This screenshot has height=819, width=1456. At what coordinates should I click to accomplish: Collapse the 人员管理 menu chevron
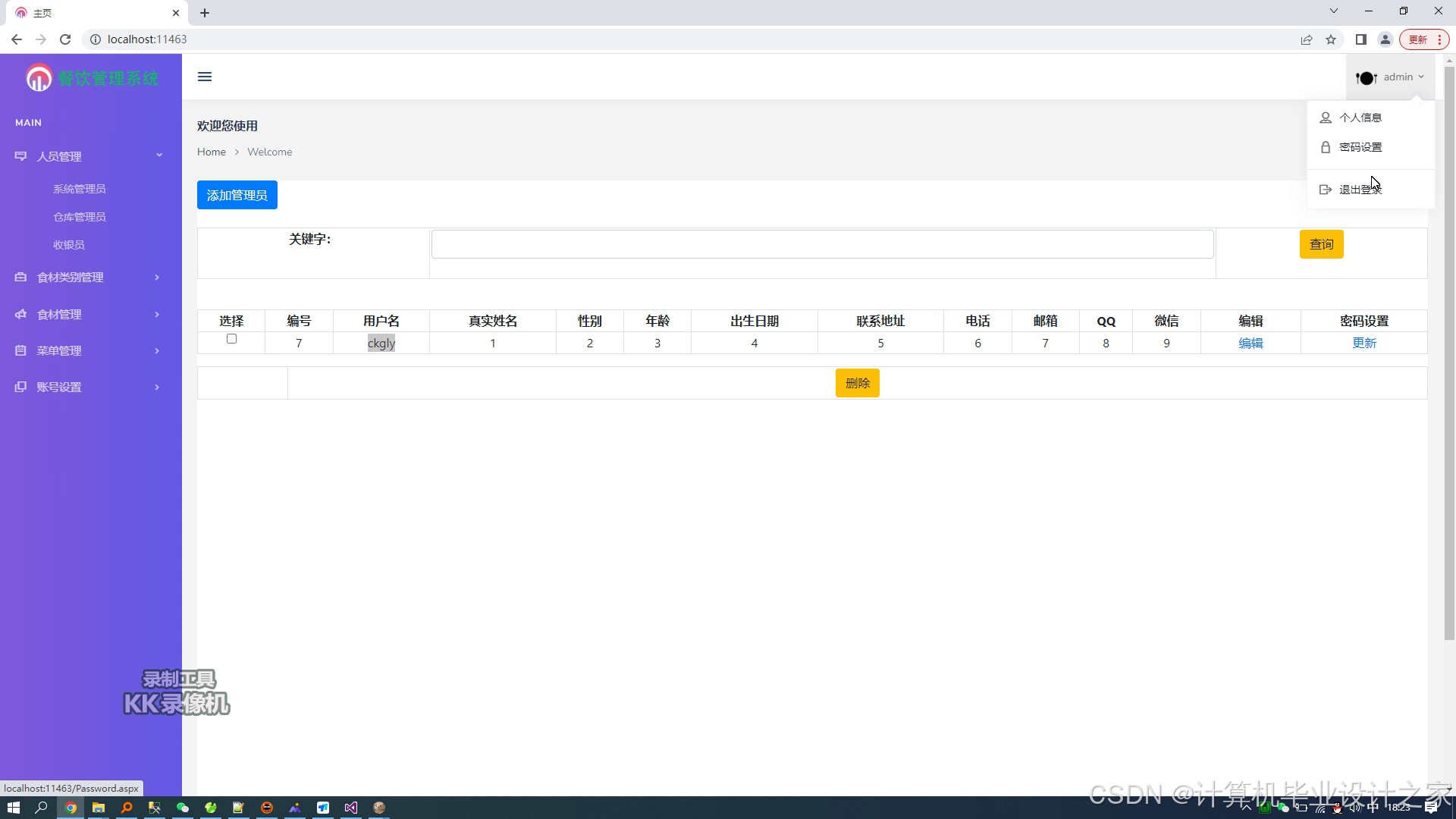click(159, 155)
